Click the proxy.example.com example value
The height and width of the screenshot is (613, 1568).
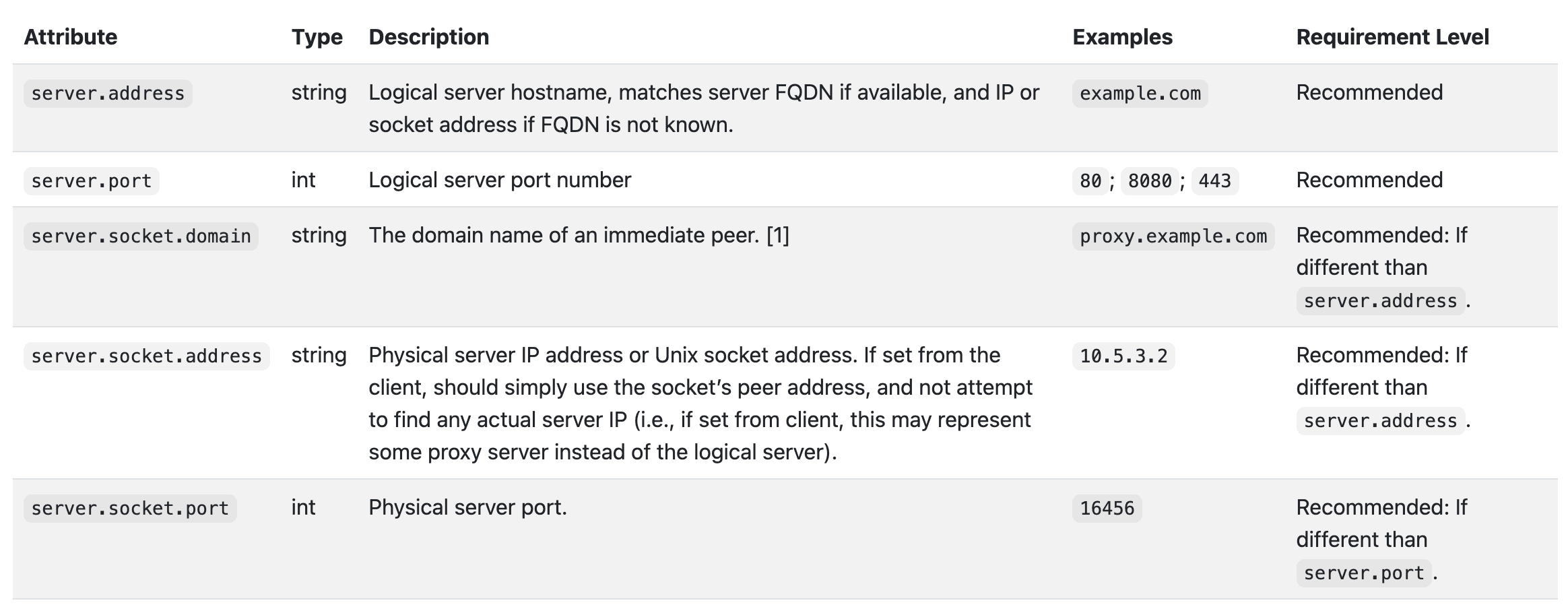[1173, 236]
